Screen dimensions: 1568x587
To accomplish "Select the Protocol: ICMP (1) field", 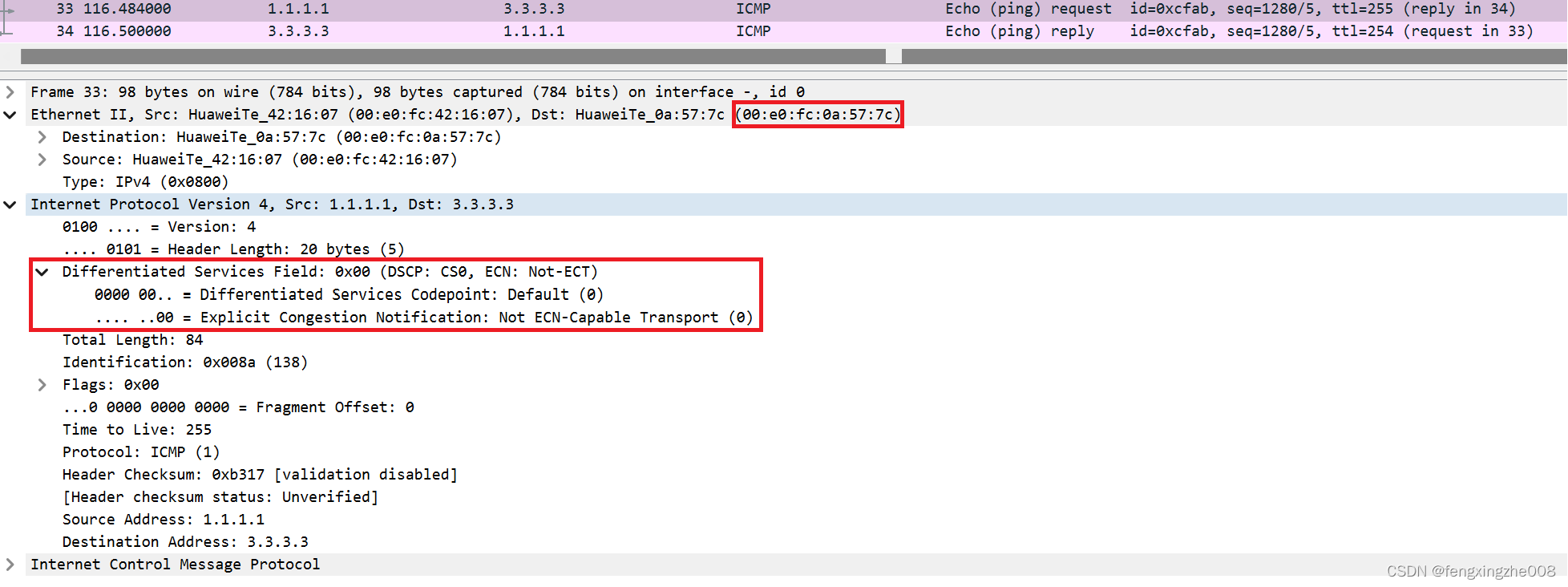I will click(x=141, y=452).
